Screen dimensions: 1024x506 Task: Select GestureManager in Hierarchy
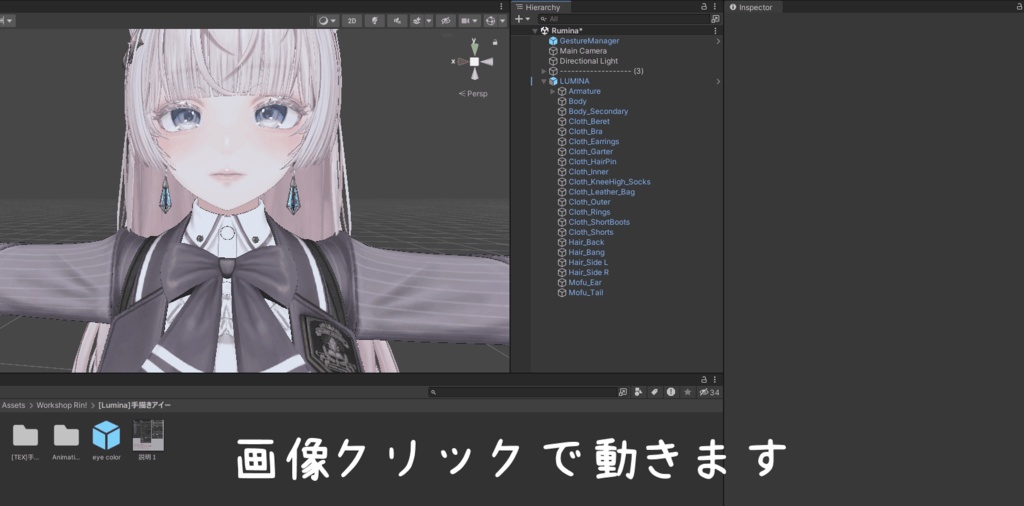coord(589,40)
